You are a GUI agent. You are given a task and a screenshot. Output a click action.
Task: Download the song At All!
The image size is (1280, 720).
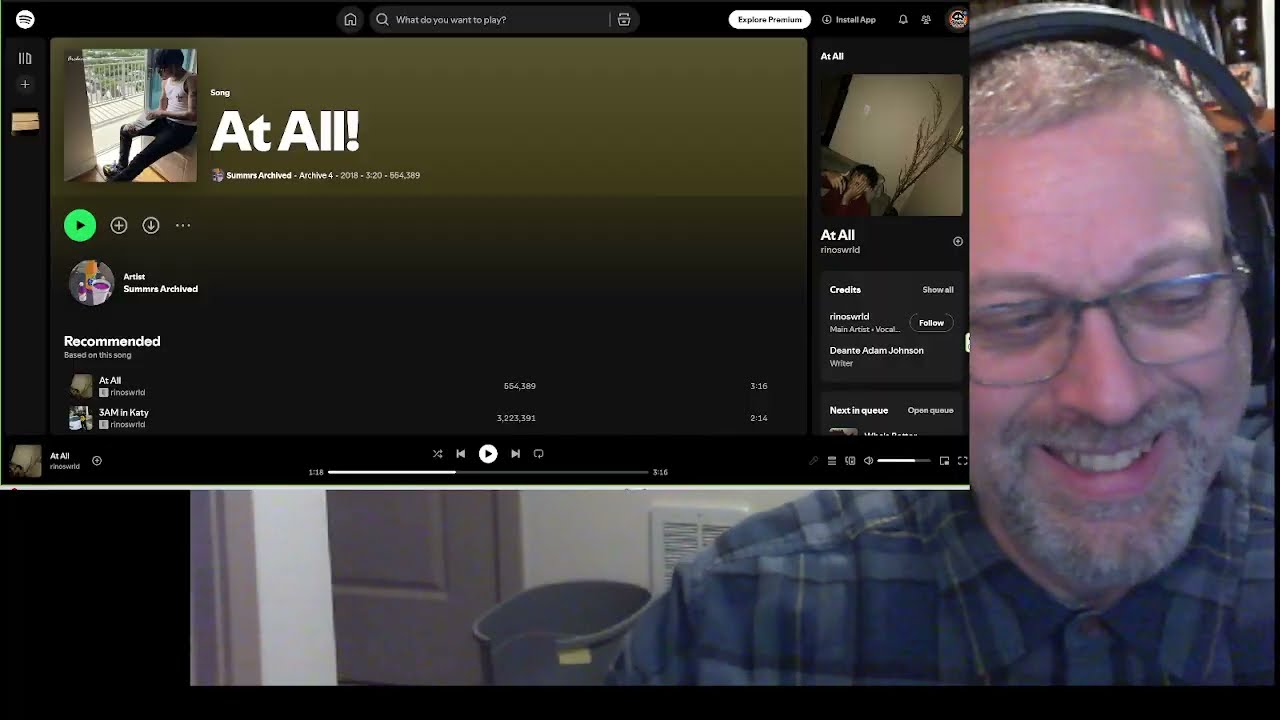click(151, 225)
